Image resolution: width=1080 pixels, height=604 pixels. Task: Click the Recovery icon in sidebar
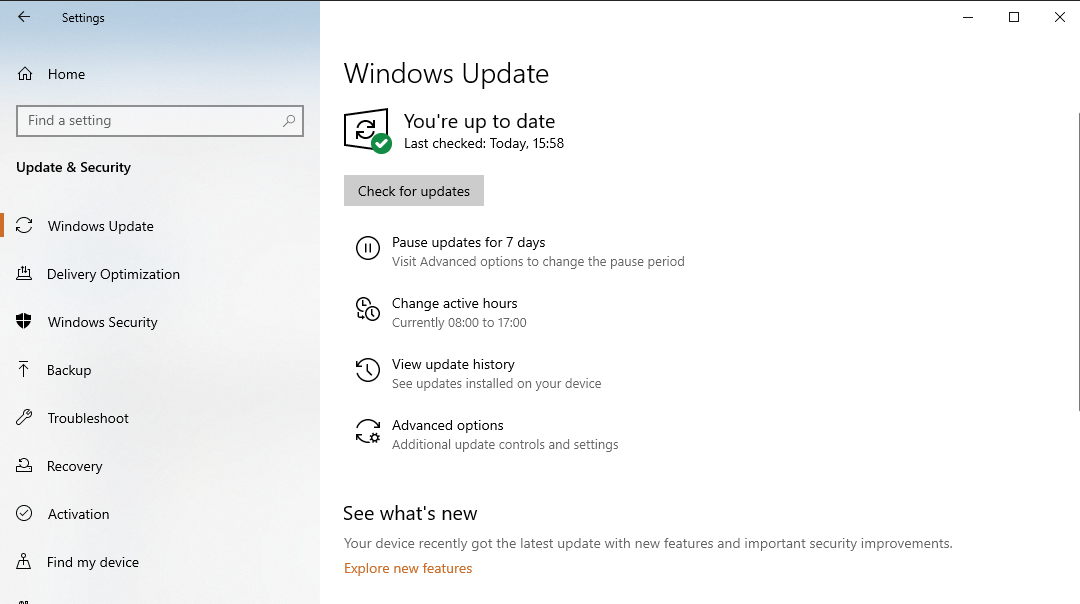[x=24, y=466]
